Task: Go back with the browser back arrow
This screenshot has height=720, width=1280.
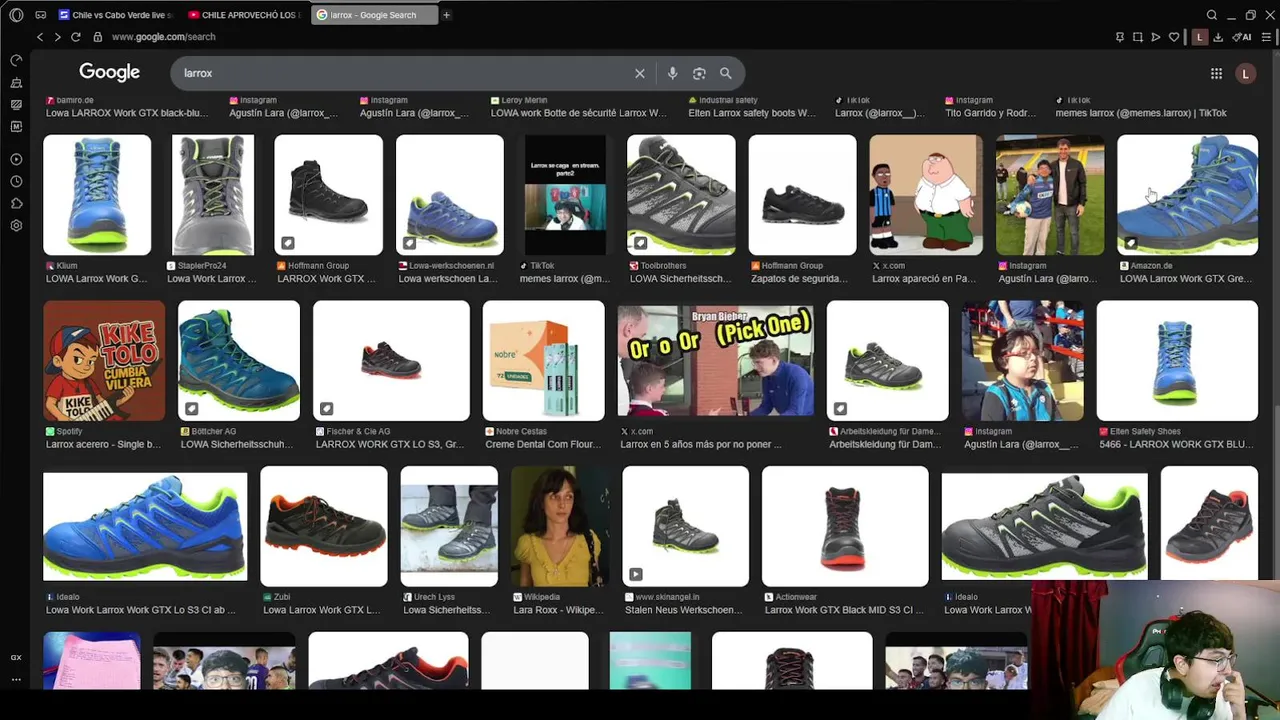Action: point(40,37)
